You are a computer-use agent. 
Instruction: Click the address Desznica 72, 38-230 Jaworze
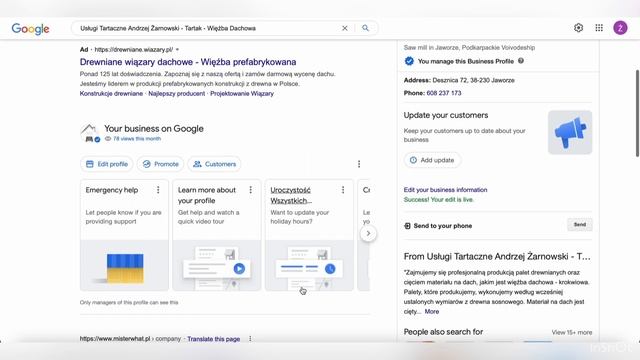tap(473, 80)
